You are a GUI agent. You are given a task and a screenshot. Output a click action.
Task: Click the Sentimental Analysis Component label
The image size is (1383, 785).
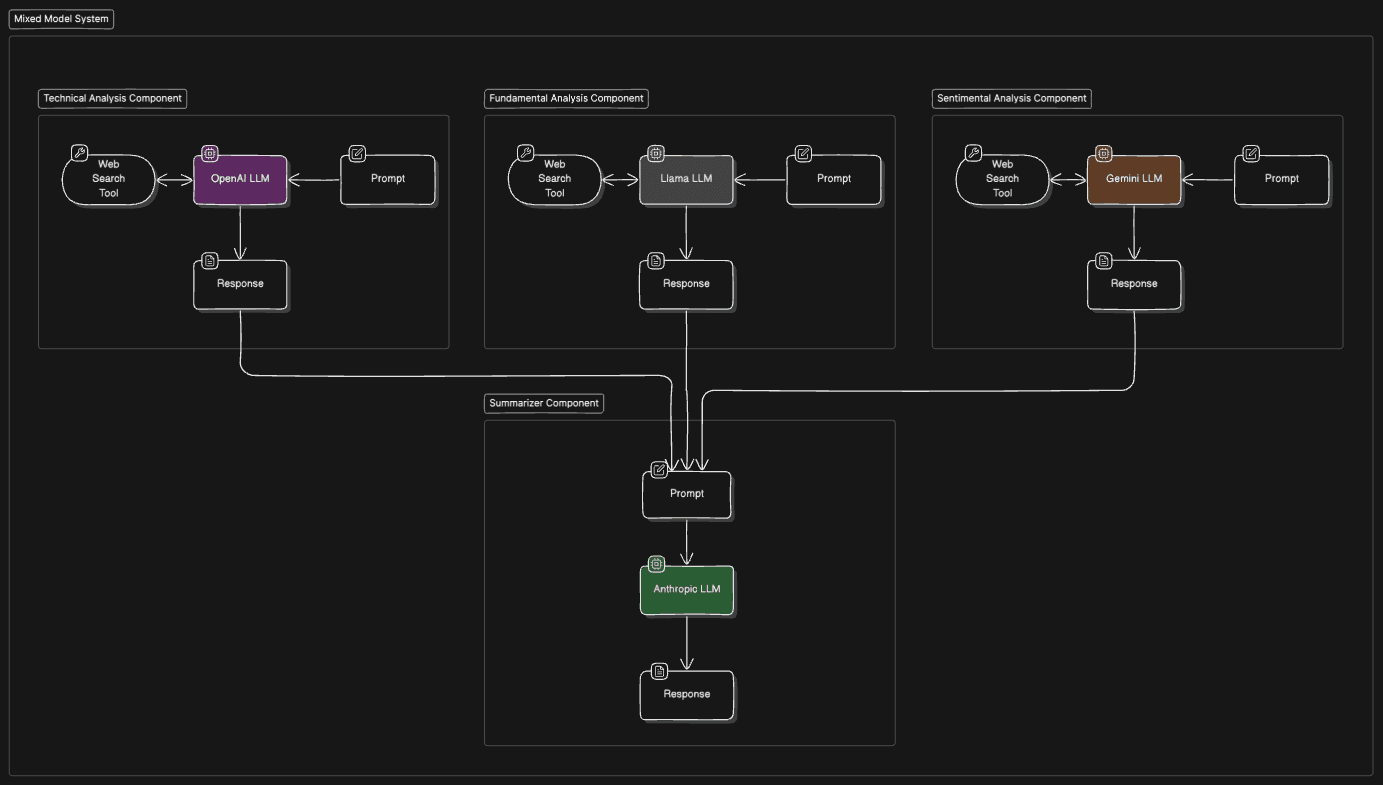click(1012, 98)
